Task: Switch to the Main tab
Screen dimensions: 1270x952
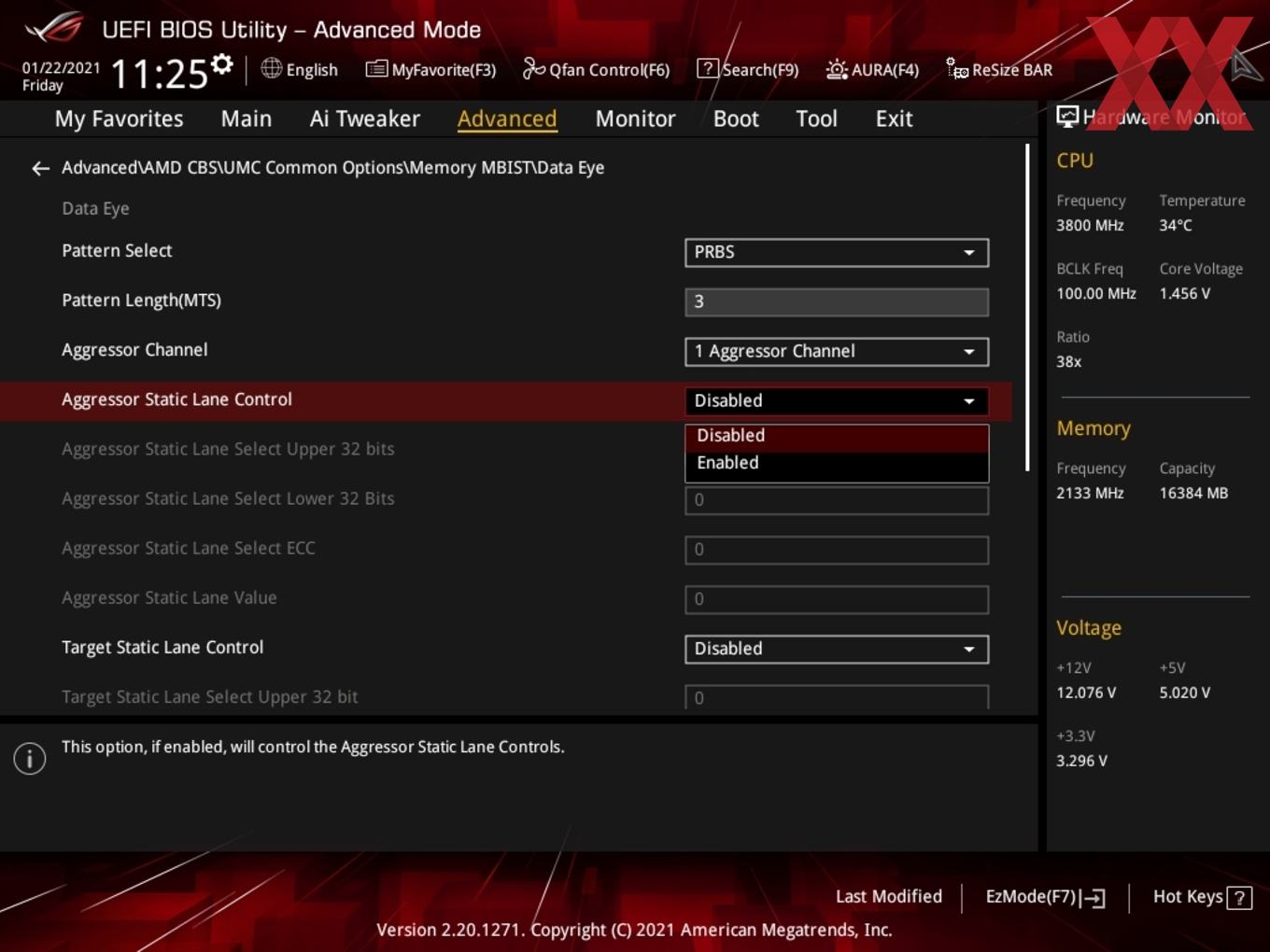Action: point(247,119)
